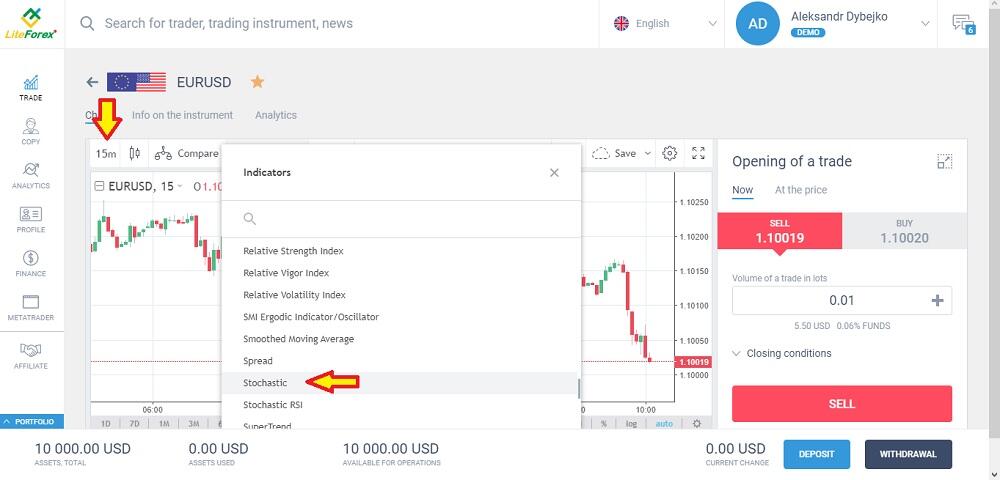Viewport: 1000px width, 480px height.
Task: Click the Compare instruments toolbar button
Action: coord(186,153)
